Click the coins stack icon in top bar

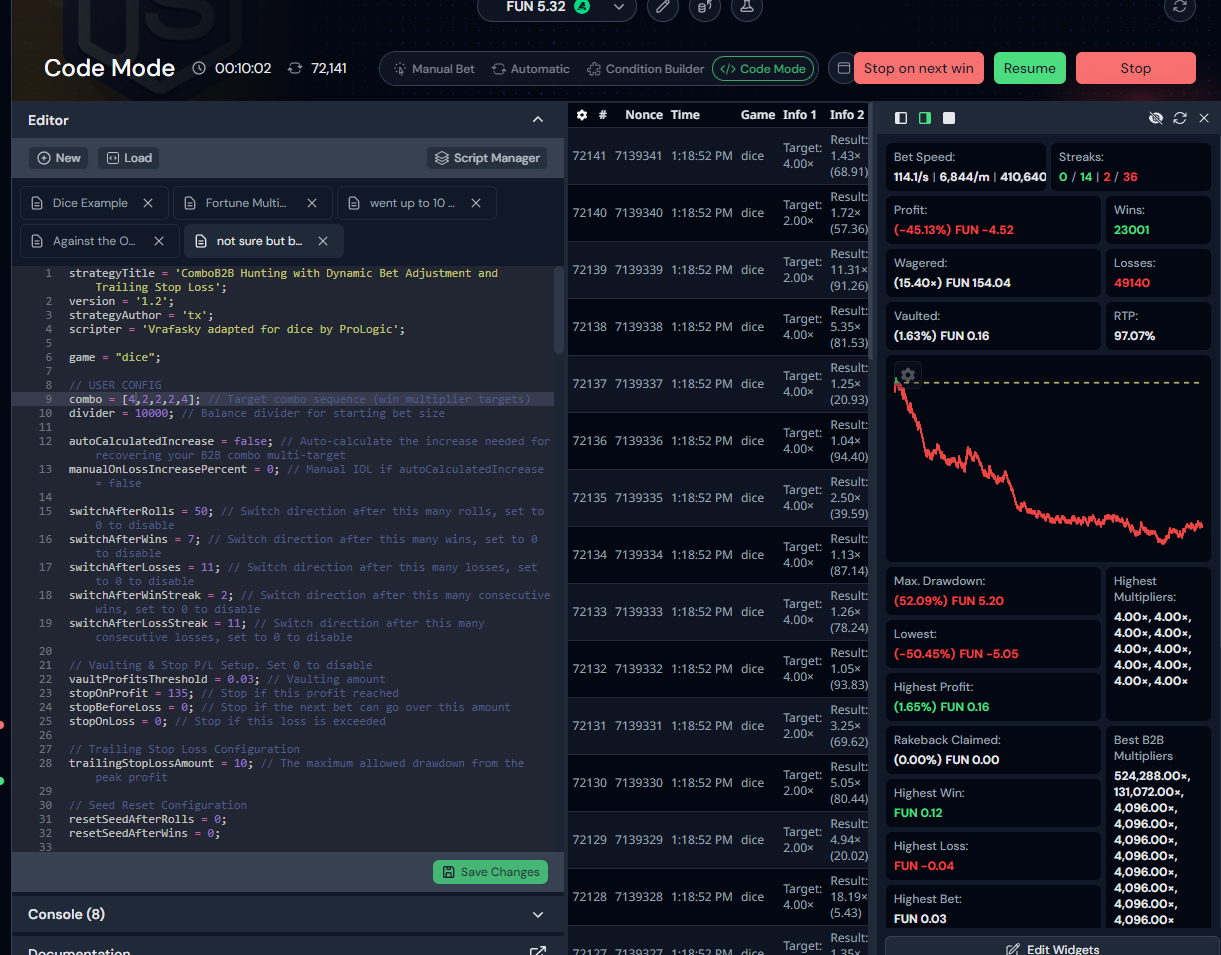[704, 7]
